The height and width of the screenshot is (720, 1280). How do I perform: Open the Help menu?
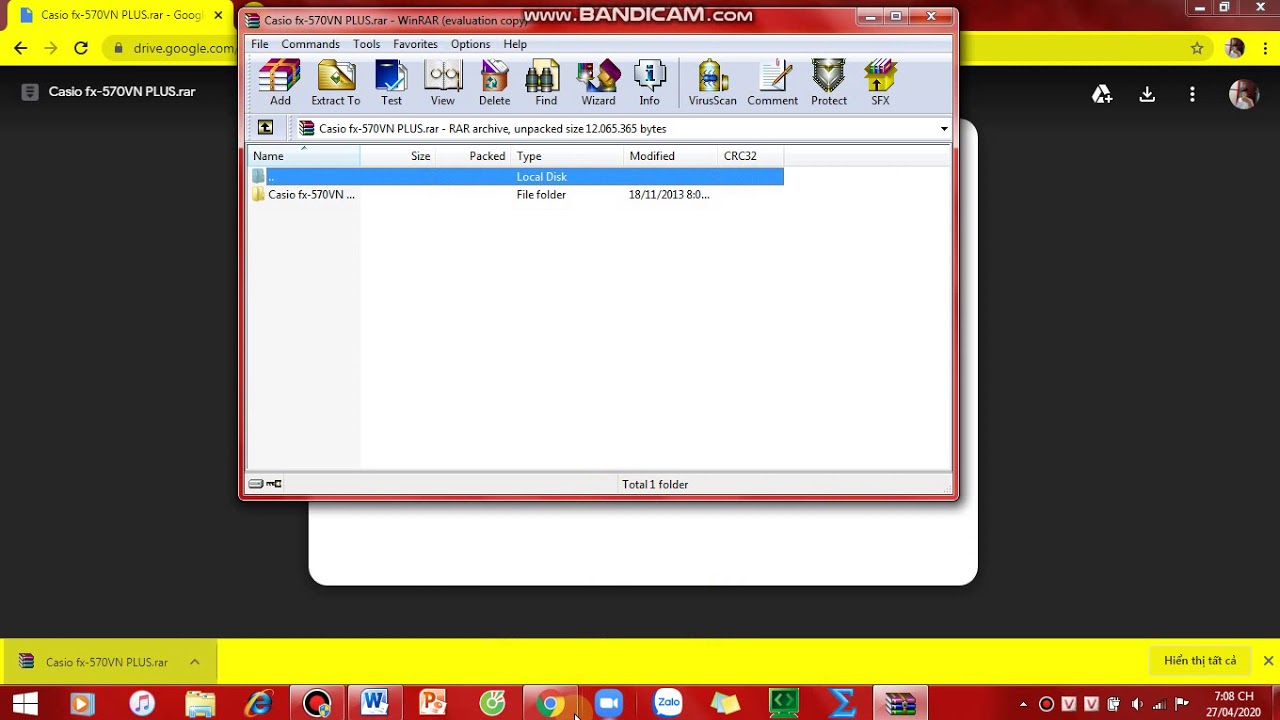(515, 44)
